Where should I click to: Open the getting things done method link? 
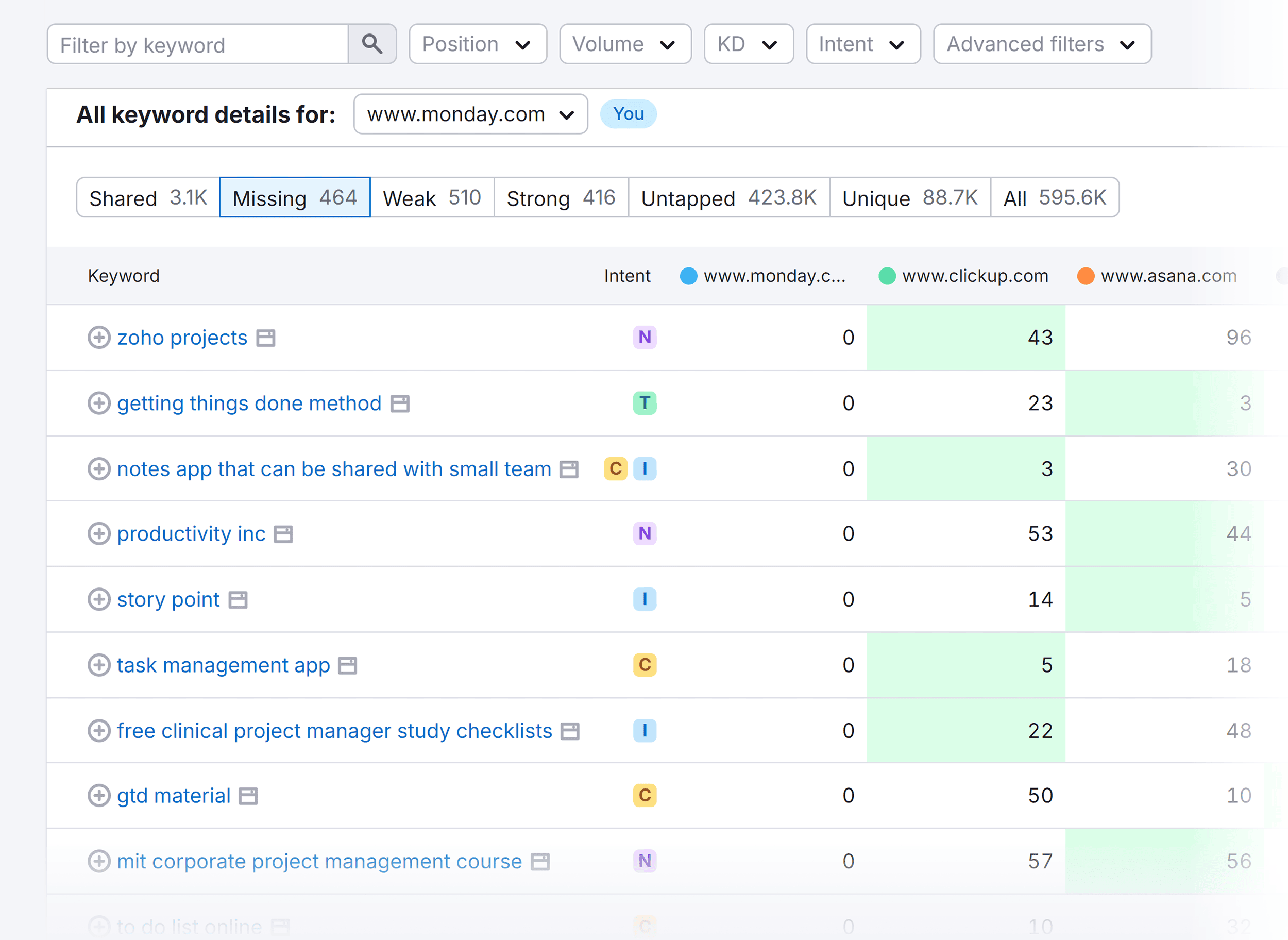(x=249, y=404)
